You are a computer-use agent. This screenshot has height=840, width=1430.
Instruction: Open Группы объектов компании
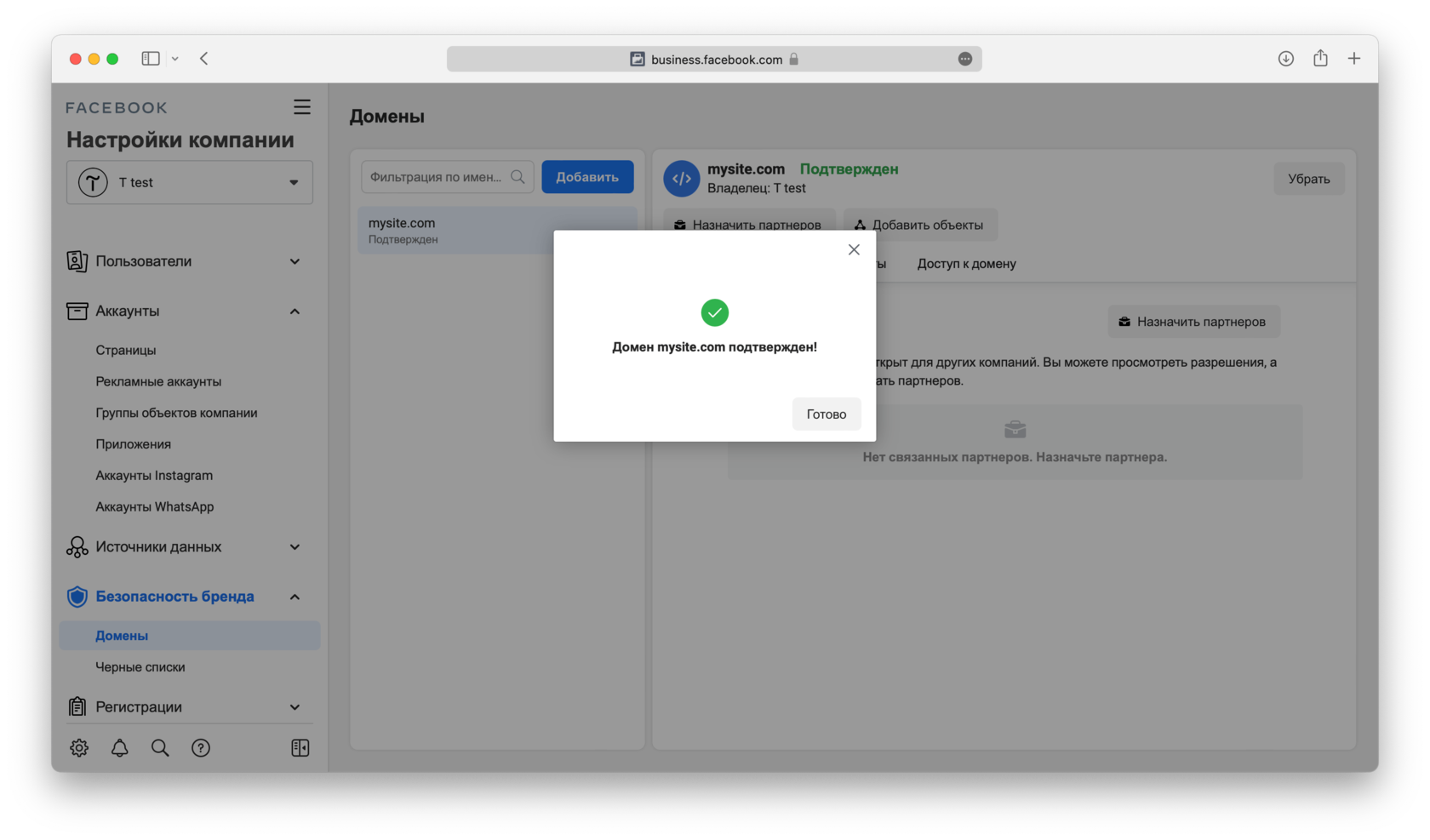(x=176, y=413)
